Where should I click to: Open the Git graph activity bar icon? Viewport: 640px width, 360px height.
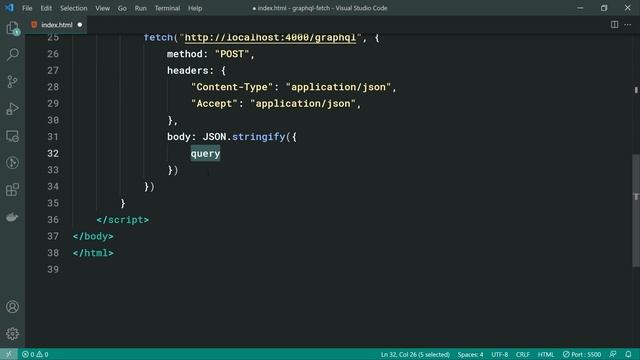tap(12, 163)
